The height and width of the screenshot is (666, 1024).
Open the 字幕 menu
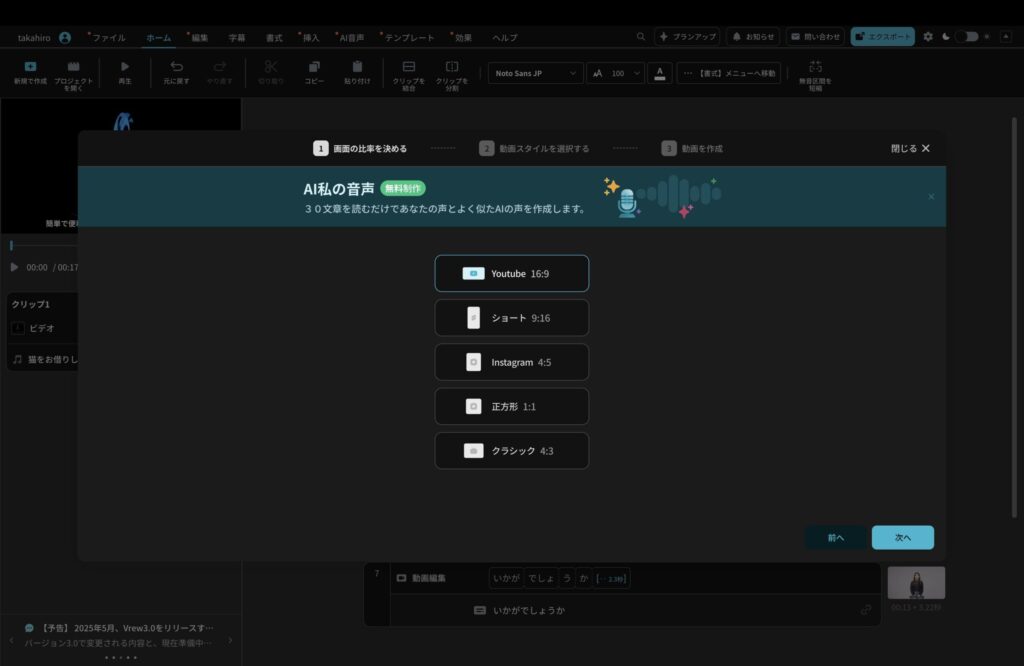(236, 38)
